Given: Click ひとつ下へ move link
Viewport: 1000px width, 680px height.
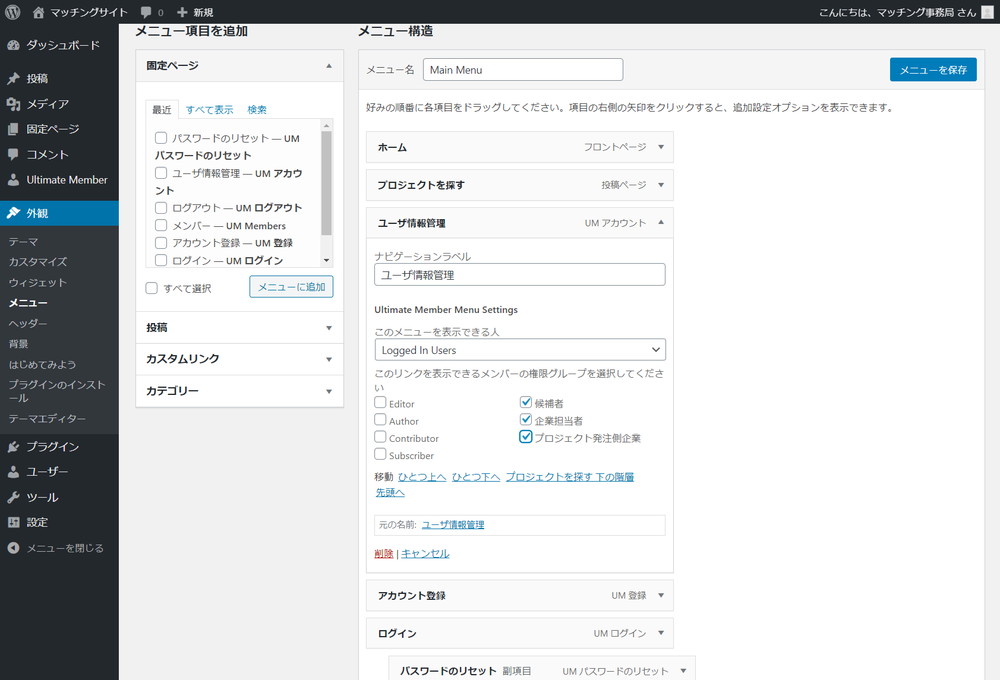Looking at the screenshot, I should point(476,477).
